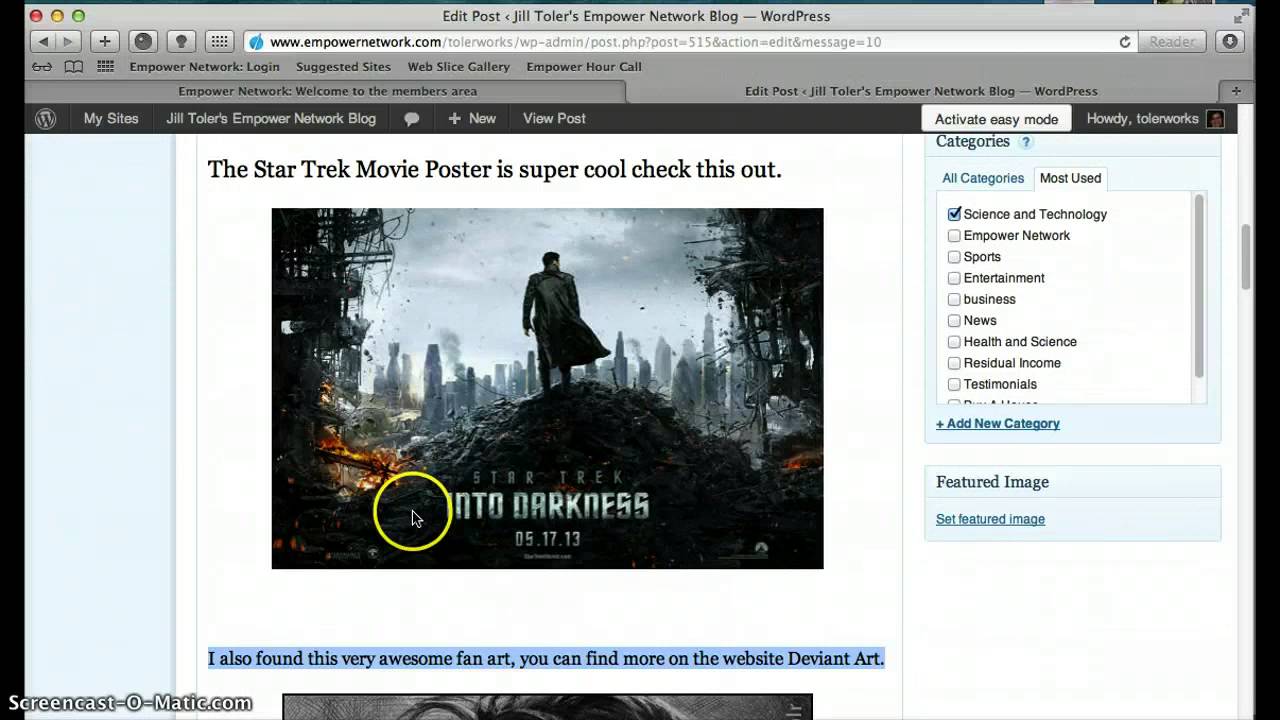Go forward with Safari's forward arrow
This screenshot has width=1280, height=720.
pyautogui.click(x=68, y=42)
